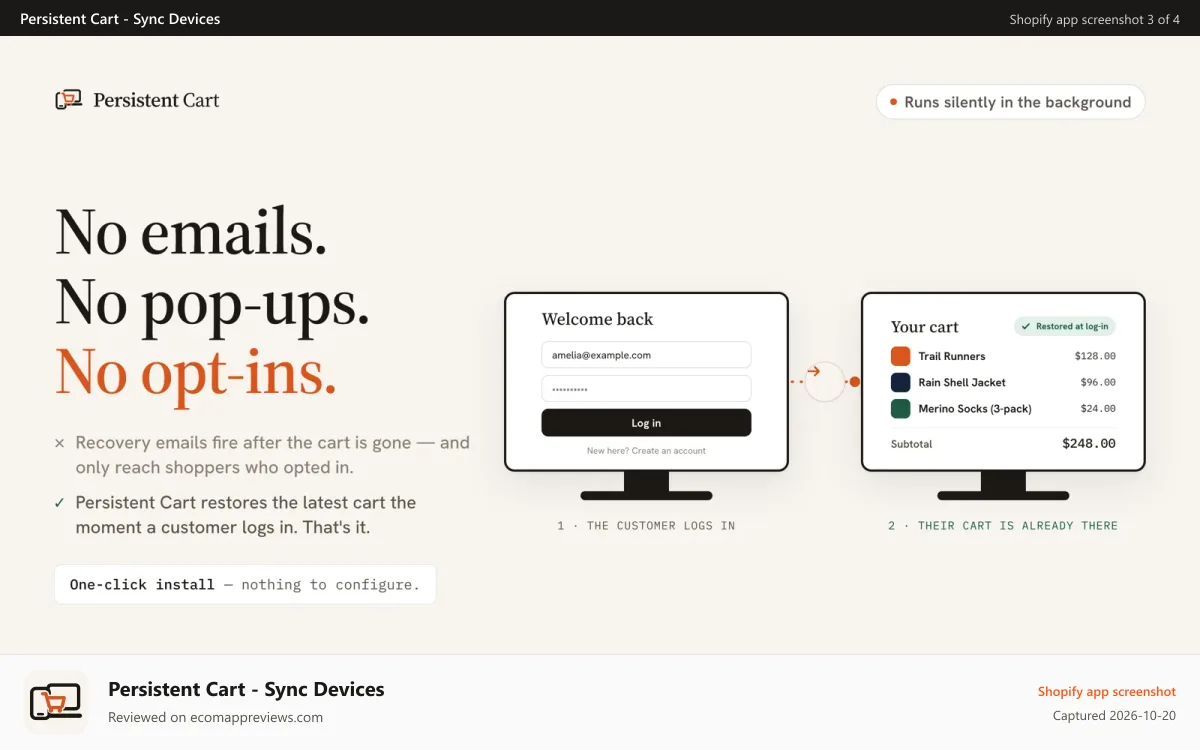1200x750 pixels.
Task: Click the orange dot in Runs silently badge
Action: 893,102
